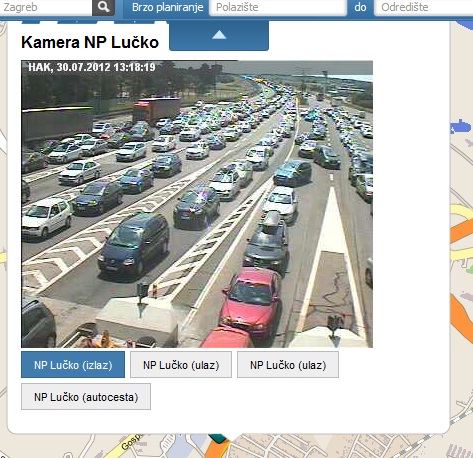The image size is (473, 458).
Task: Click the HAK timestamp on camera feed
Action: [92, 67]
